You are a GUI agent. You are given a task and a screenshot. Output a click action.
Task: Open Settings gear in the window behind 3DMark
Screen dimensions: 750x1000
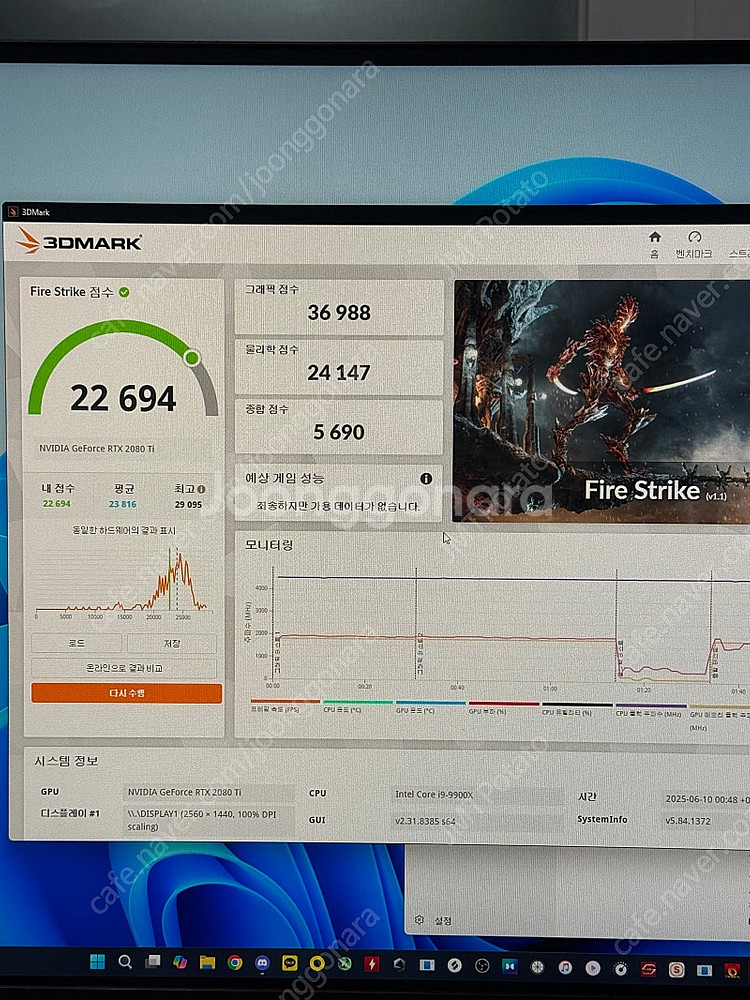point(419,920)
